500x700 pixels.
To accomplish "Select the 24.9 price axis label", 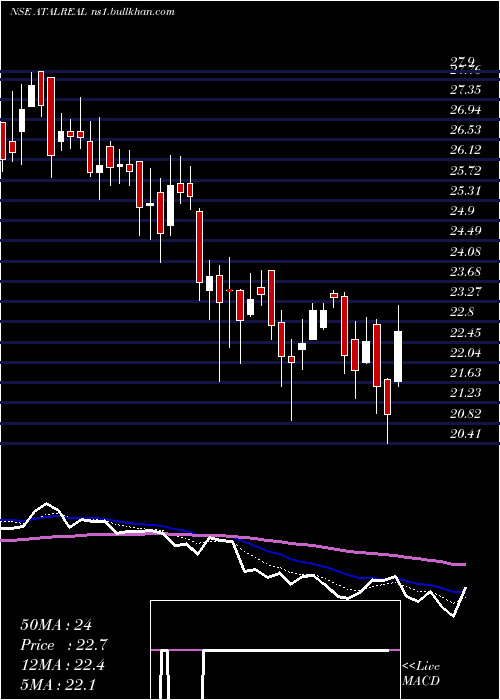I will [462, 211].
